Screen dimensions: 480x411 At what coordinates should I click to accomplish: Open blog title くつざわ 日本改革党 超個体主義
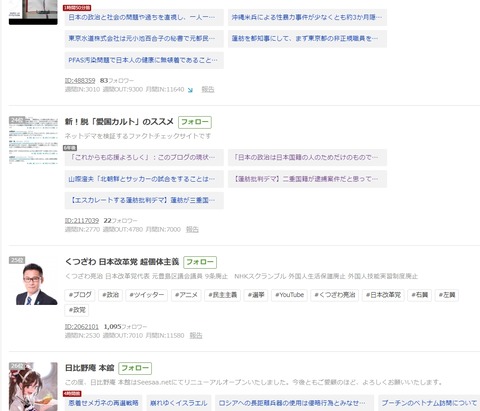(122, 262)
